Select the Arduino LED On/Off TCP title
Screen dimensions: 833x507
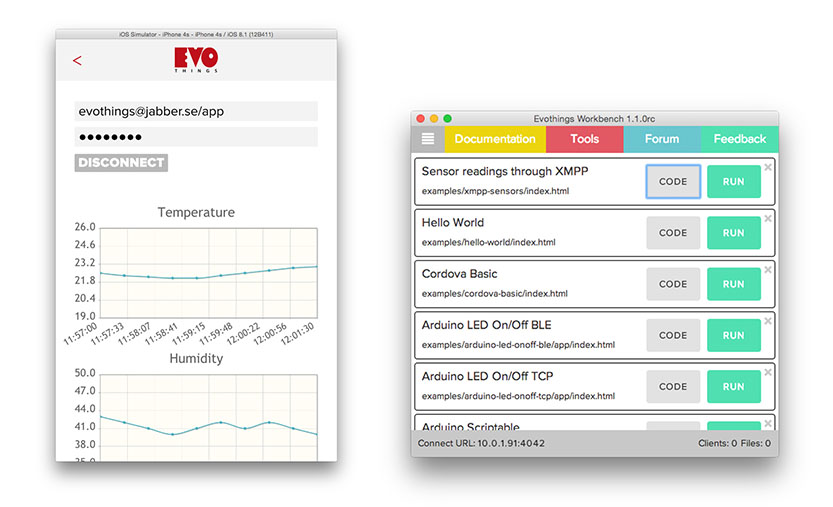488,376
